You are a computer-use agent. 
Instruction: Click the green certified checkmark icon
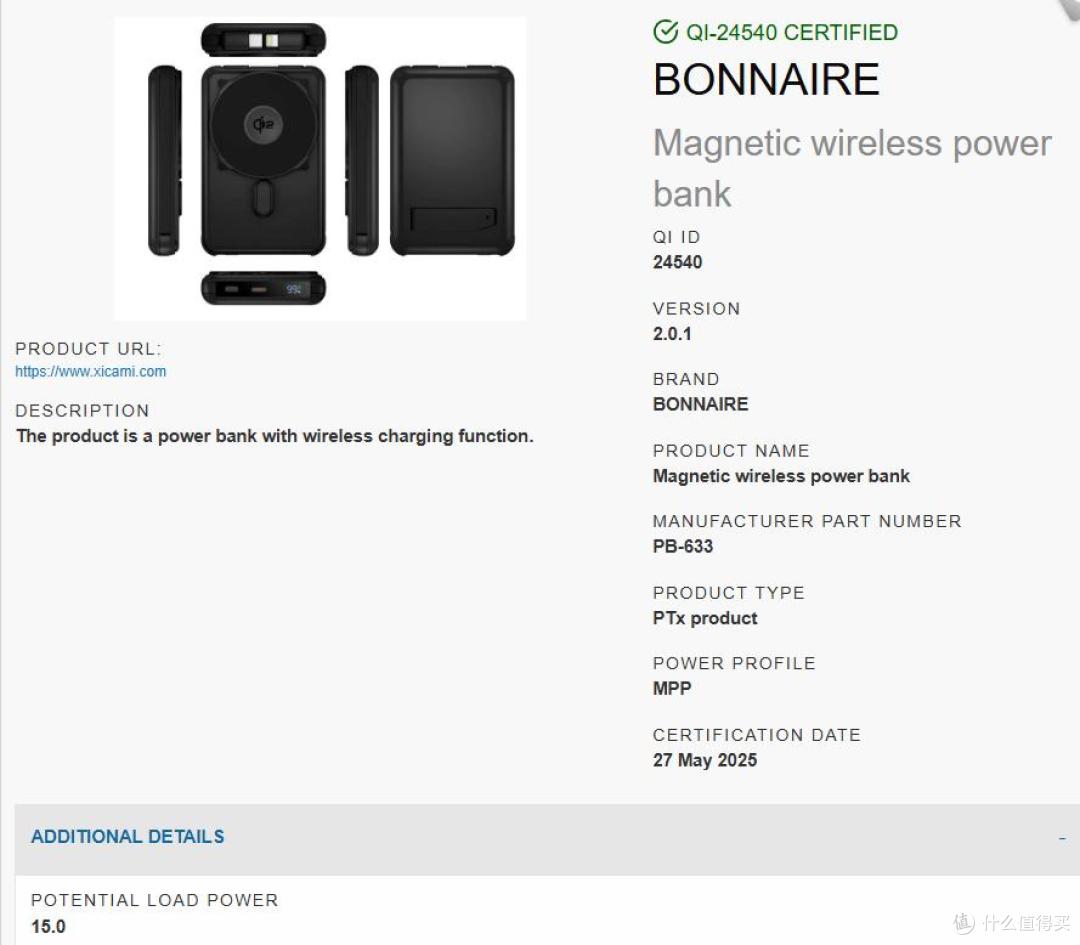coord(665,32)
